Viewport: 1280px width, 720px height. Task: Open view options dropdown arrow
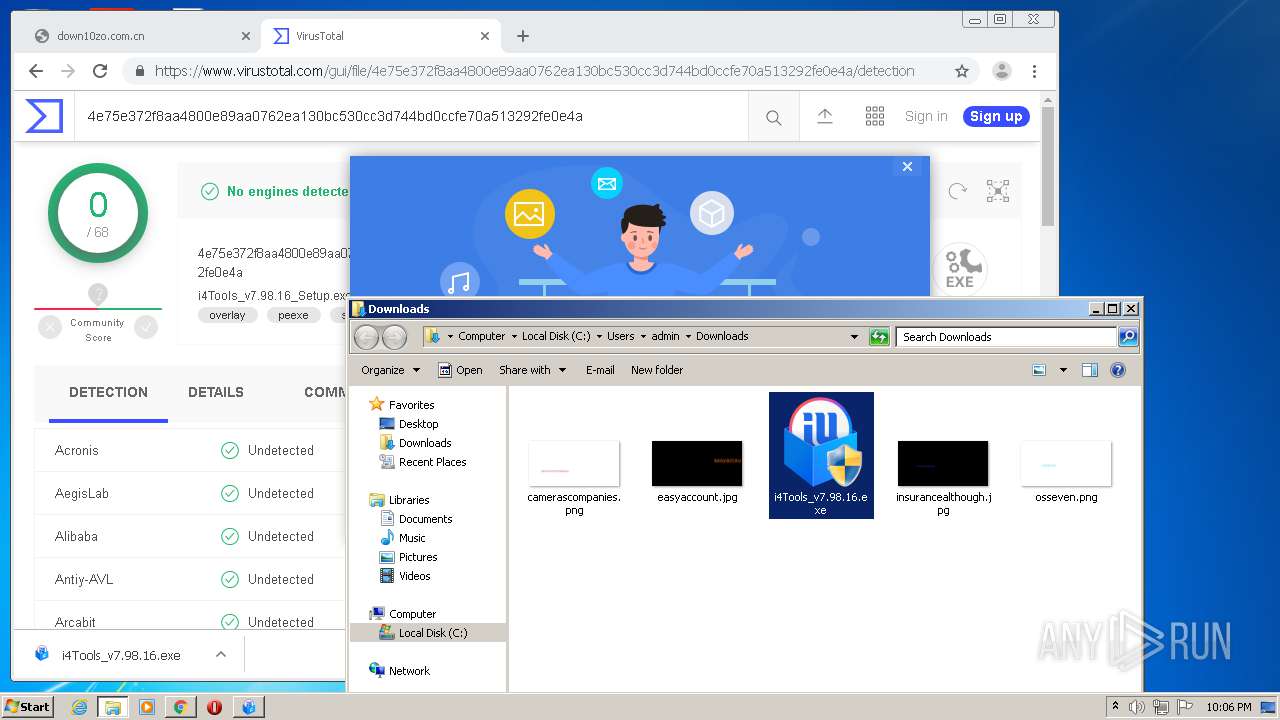point(1062,370)
